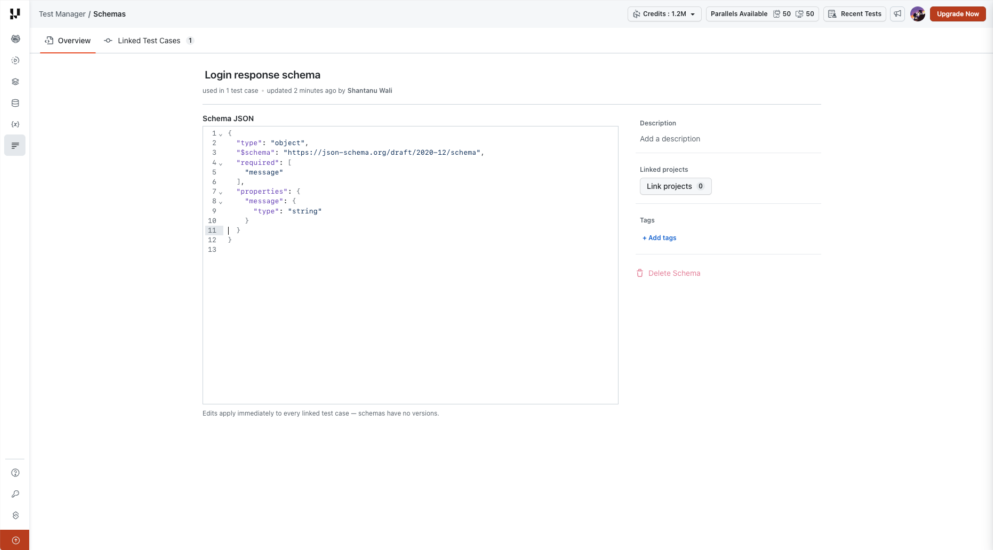Click the "type": "string" line in editor
The height and width of the screenshot is (550, 993).
288,211
